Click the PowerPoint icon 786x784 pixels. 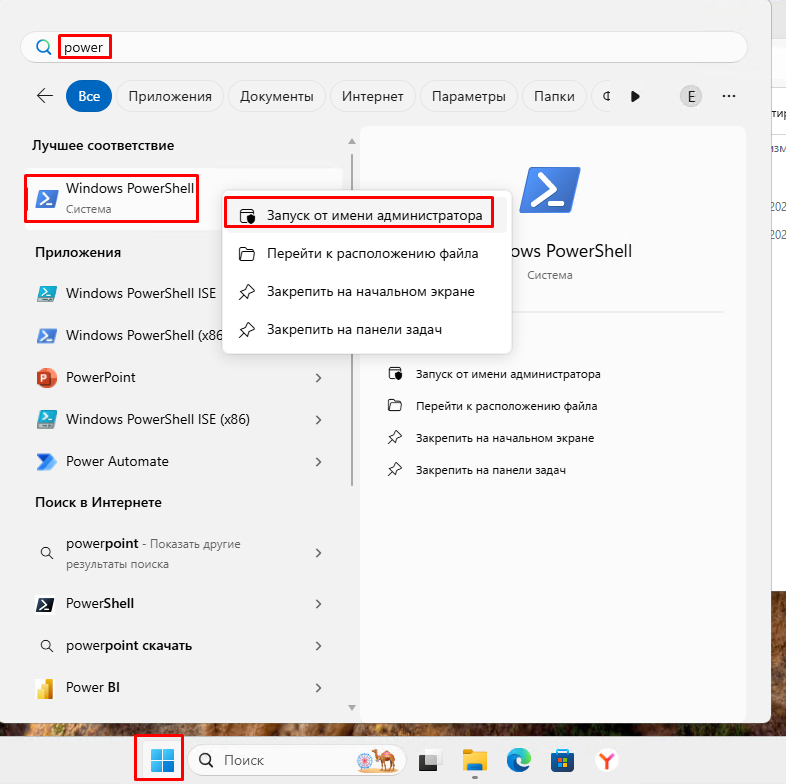tap(46, 377)
